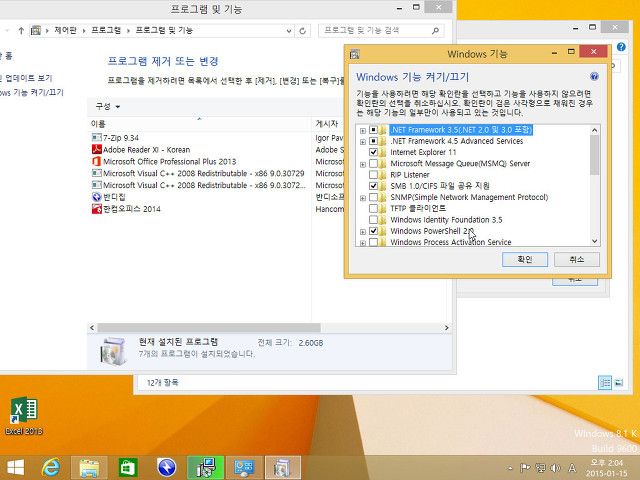Expand Microsoft Message Queue Server node
This screenshot has height=480, width=640.
(362, 164)
